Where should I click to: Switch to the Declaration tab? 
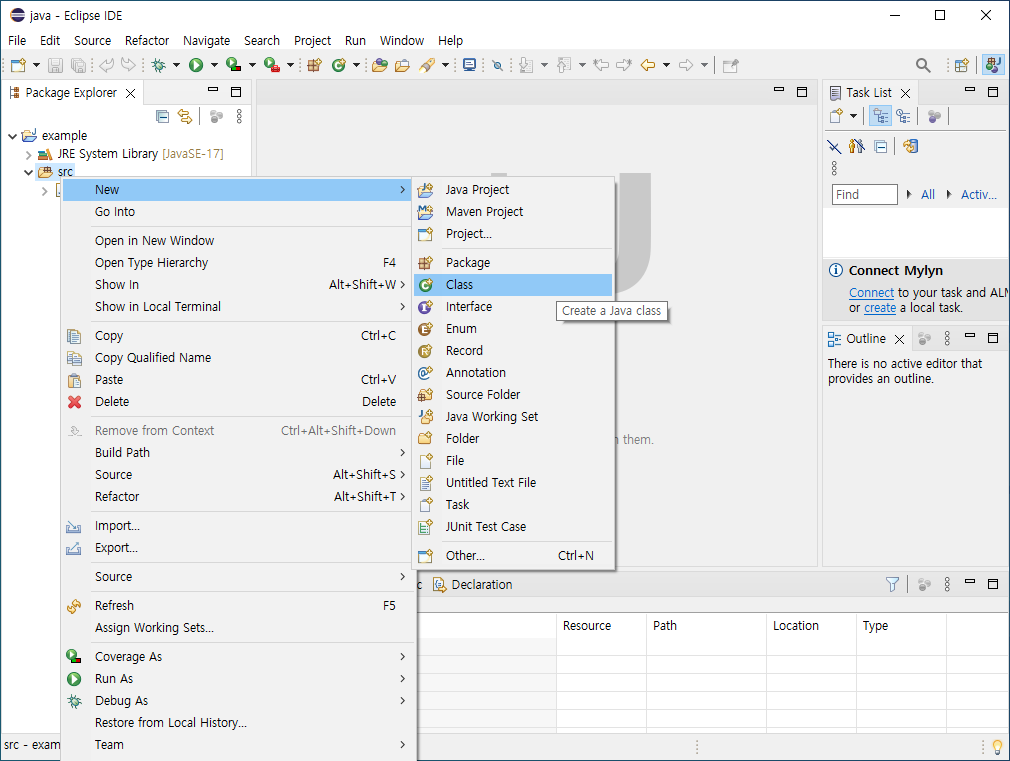pyautogui.click(x=473, y=584)
